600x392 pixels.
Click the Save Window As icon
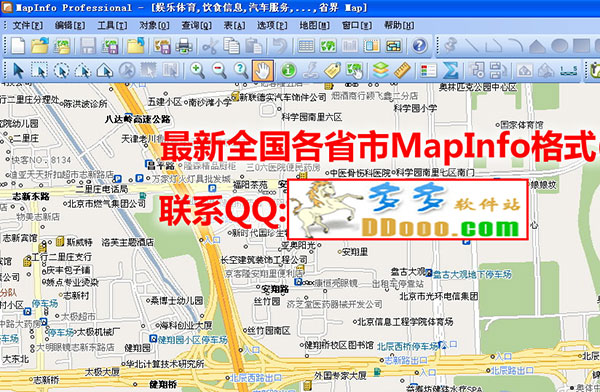tap(162, 46)
